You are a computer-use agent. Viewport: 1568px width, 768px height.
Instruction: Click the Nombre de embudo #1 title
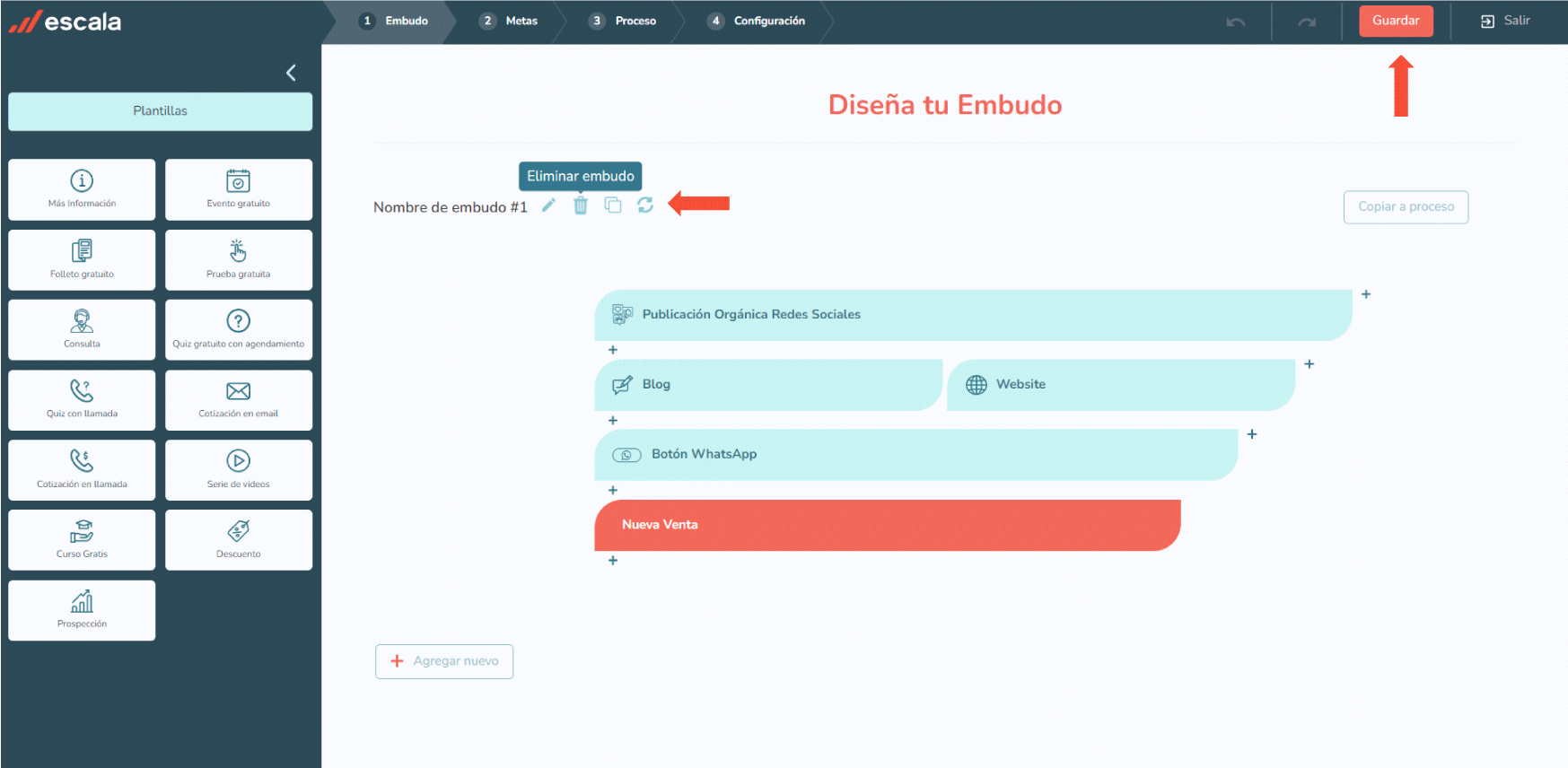[x=451, y=207]
